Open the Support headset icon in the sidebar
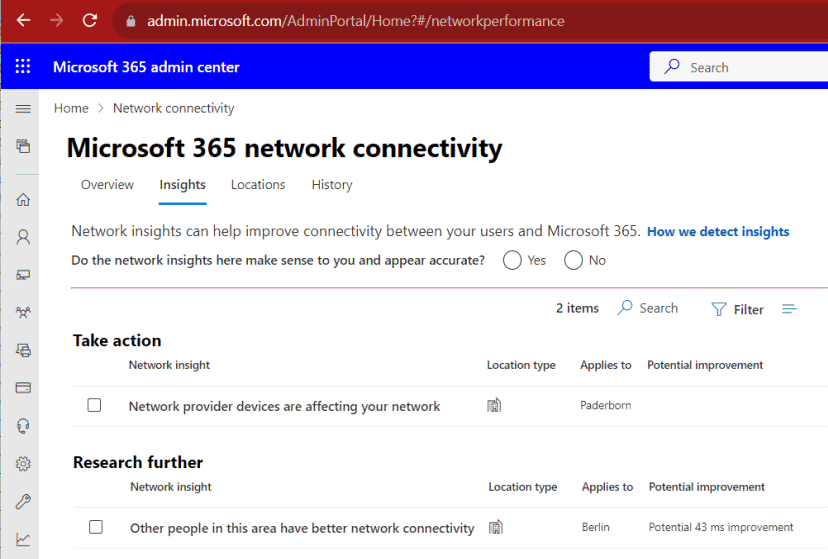The height and width of the screenshot is (559, 828). [x=23, y=426]
